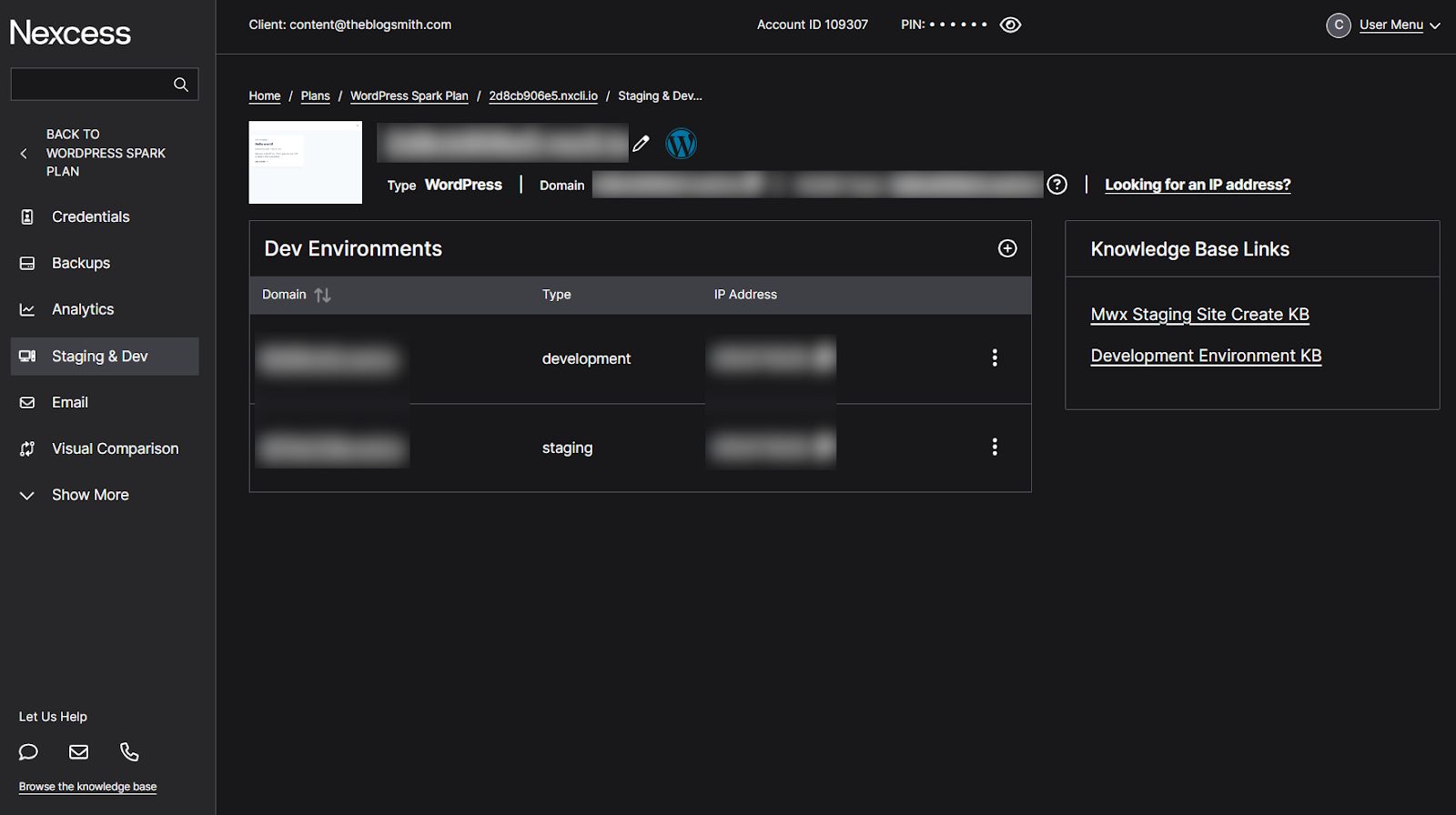The image size is (1456, 815).
Task: Click the Staging & Dev sidebar icon
Action: [x=27, y=356]
